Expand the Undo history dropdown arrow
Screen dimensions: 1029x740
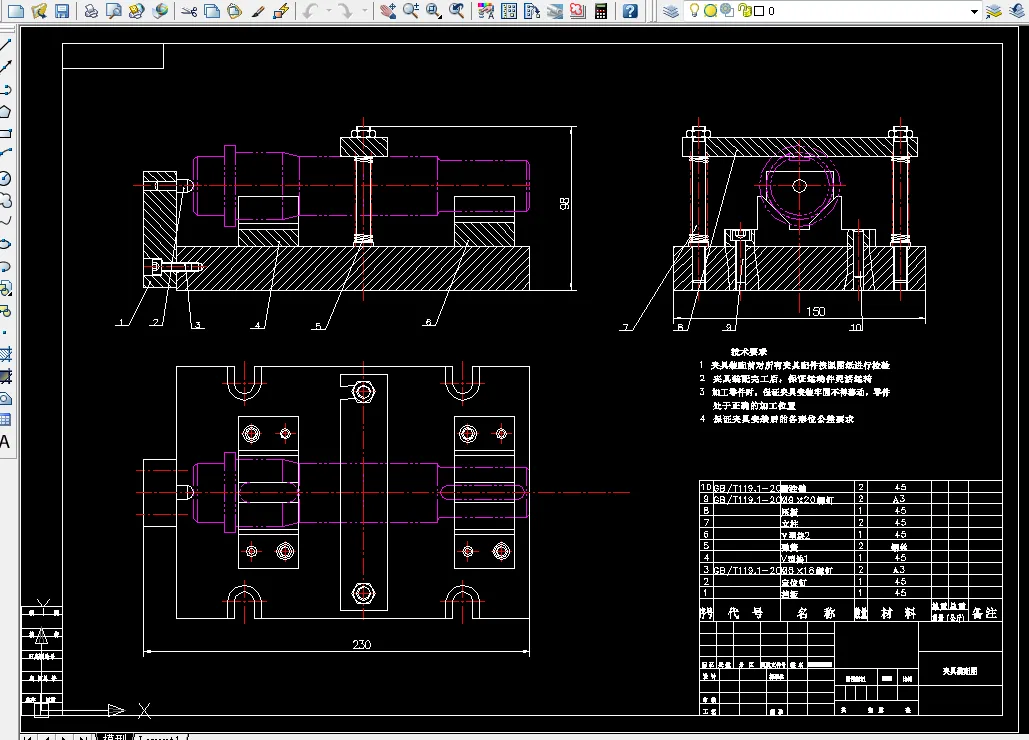(x=329, y=10)
